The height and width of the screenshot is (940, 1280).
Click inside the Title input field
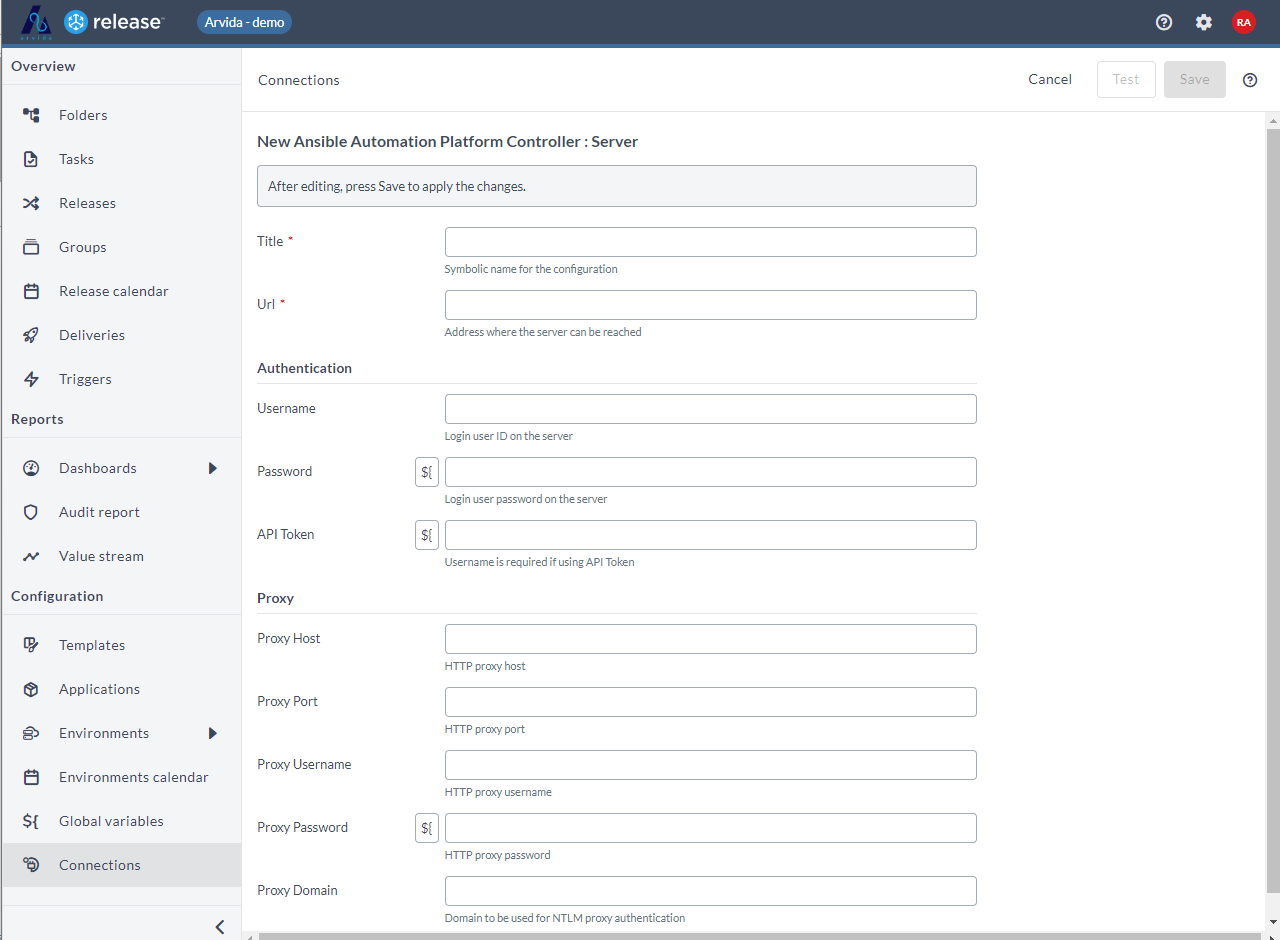(x=710, y=241)
